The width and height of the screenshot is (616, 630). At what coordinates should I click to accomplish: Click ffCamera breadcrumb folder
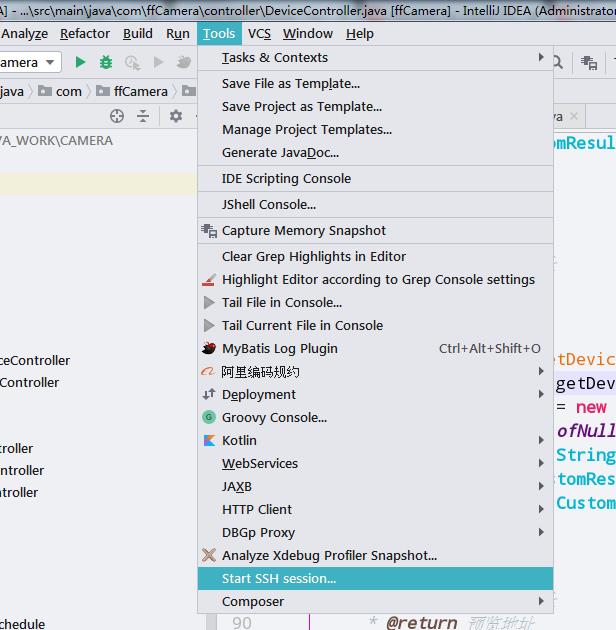(x=139, y=91)
